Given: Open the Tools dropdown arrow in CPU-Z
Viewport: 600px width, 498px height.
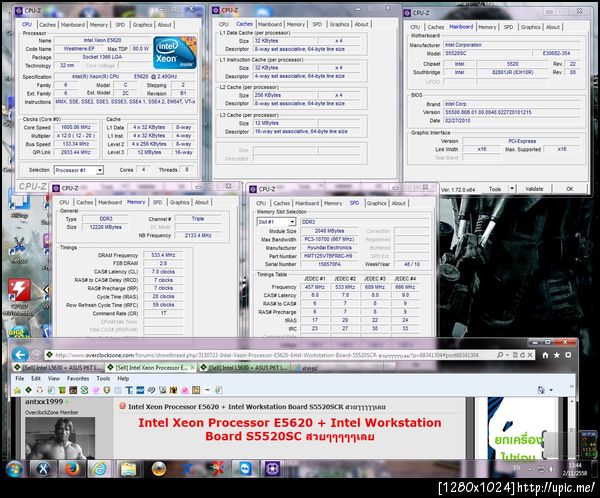Looking at the screenshot, I should coord(512,189).
